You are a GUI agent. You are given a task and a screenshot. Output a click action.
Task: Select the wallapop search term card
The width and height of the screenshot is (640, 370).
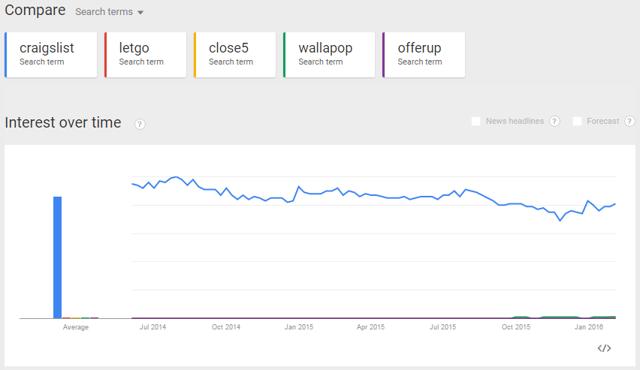329,55
